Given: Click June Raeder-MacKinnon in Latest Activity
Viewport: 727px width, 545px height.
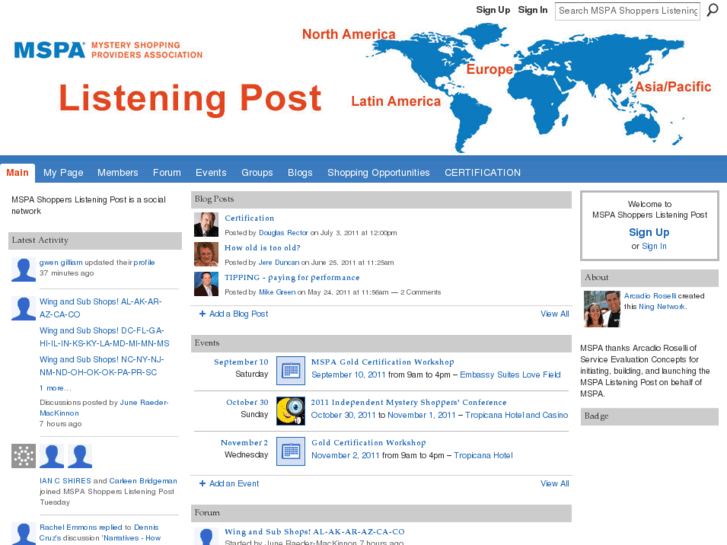Looking at the screenshot, I should point(104,408).
